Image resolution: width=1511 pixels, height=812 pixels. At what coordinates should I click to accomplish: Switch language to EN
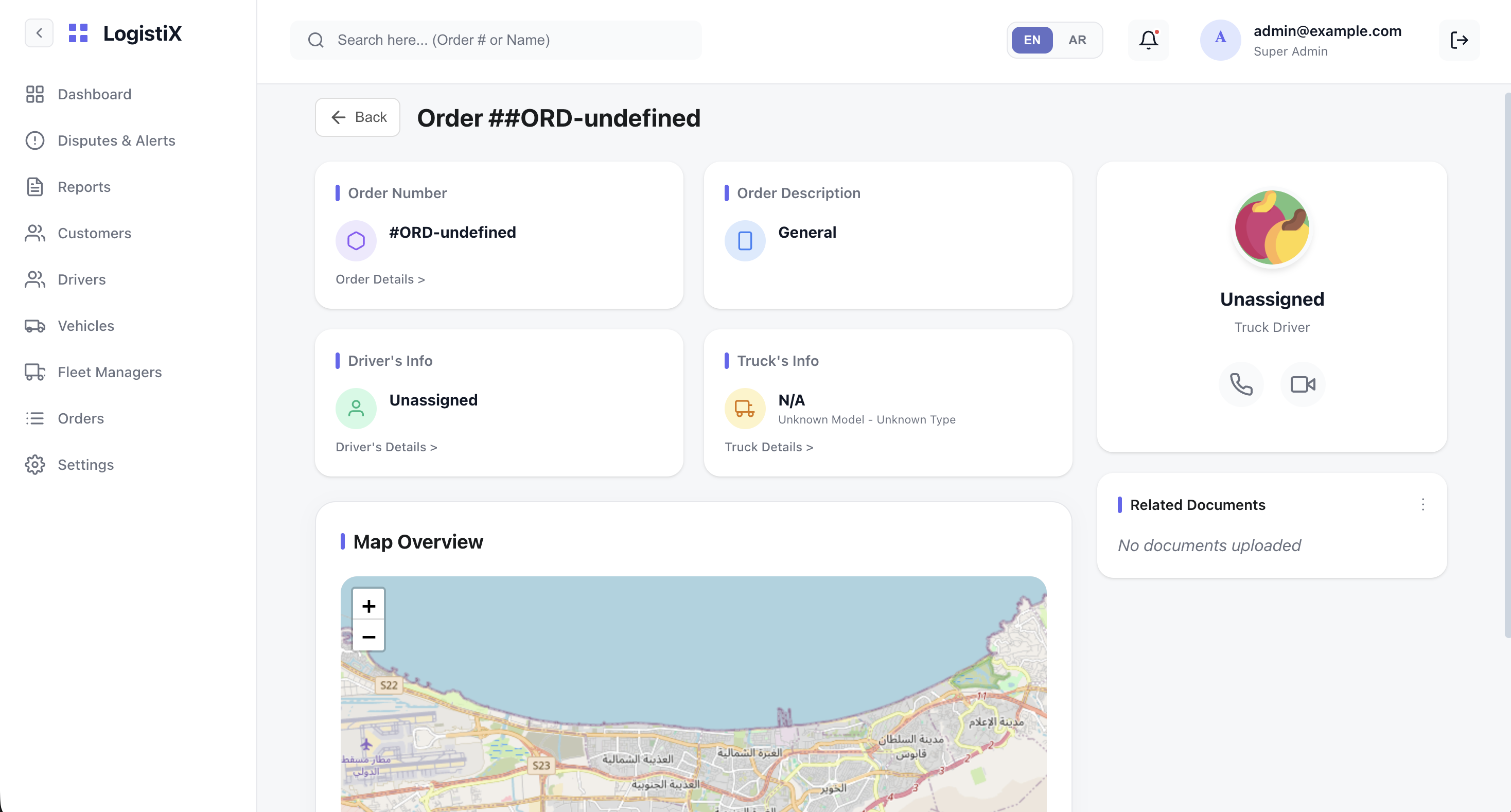coord(1032,40)
